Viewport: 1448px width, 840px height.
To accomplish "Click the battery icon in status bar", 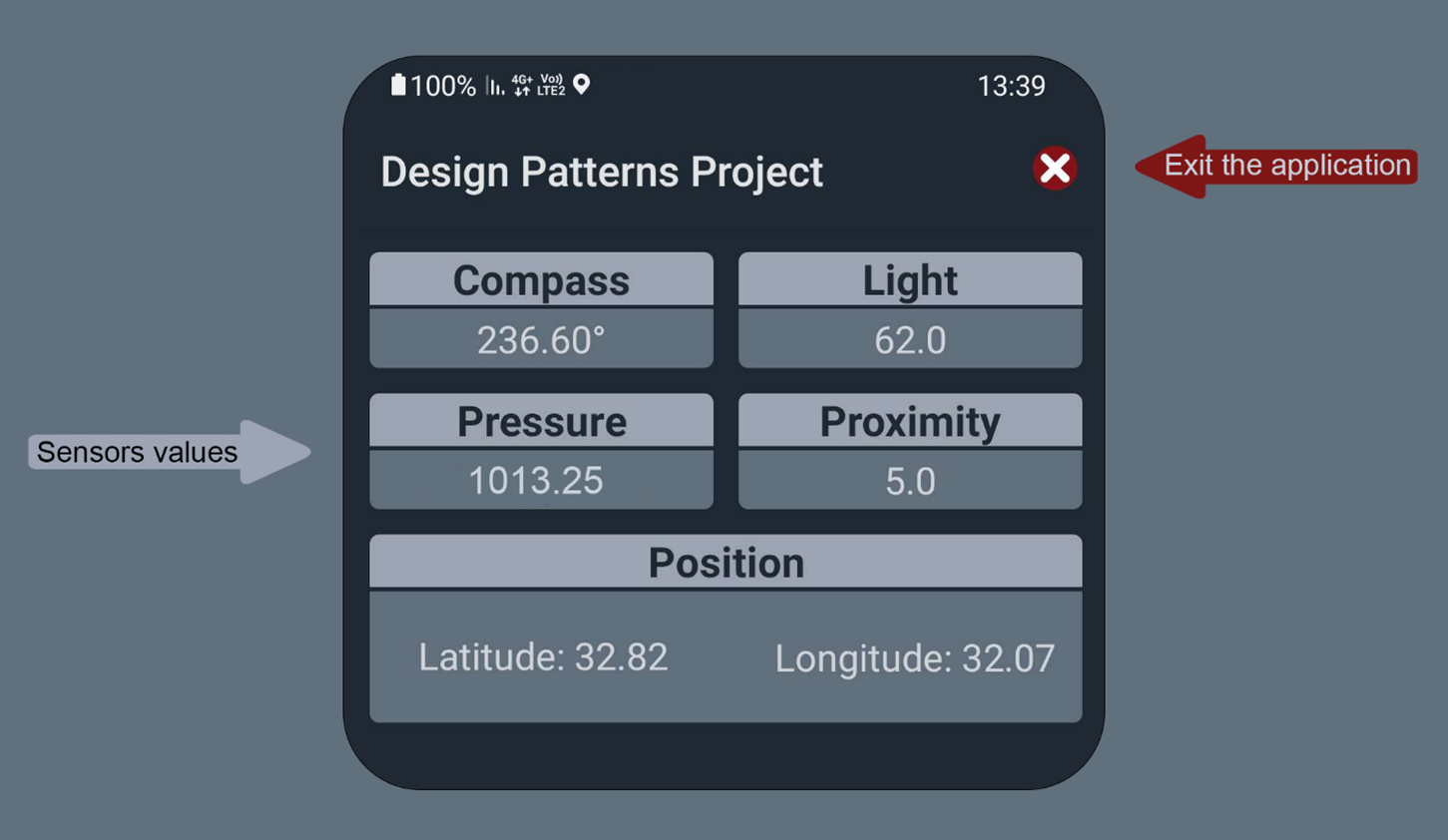I will (398, 86).
